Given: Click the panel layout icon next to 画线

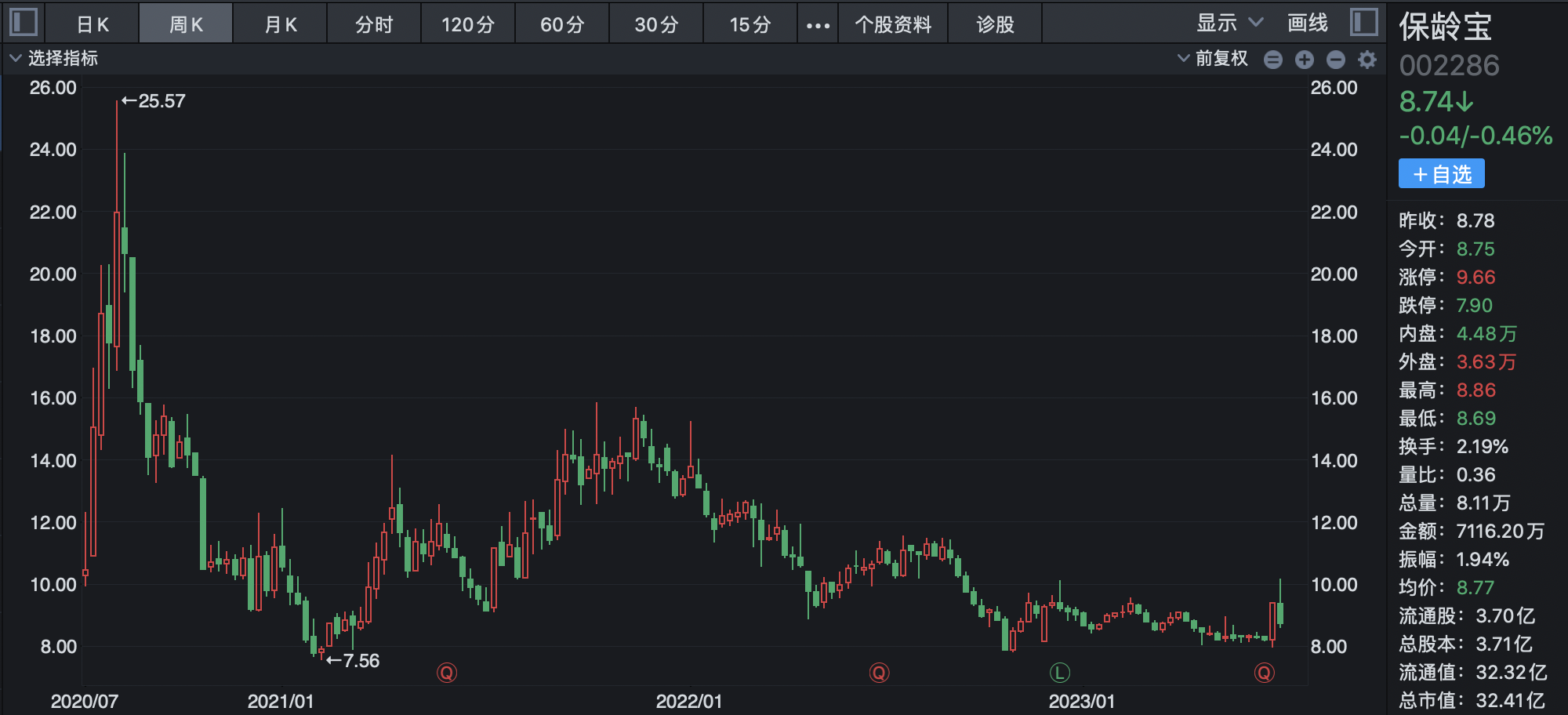Looking at the screenshot, I should (1363, 23).
